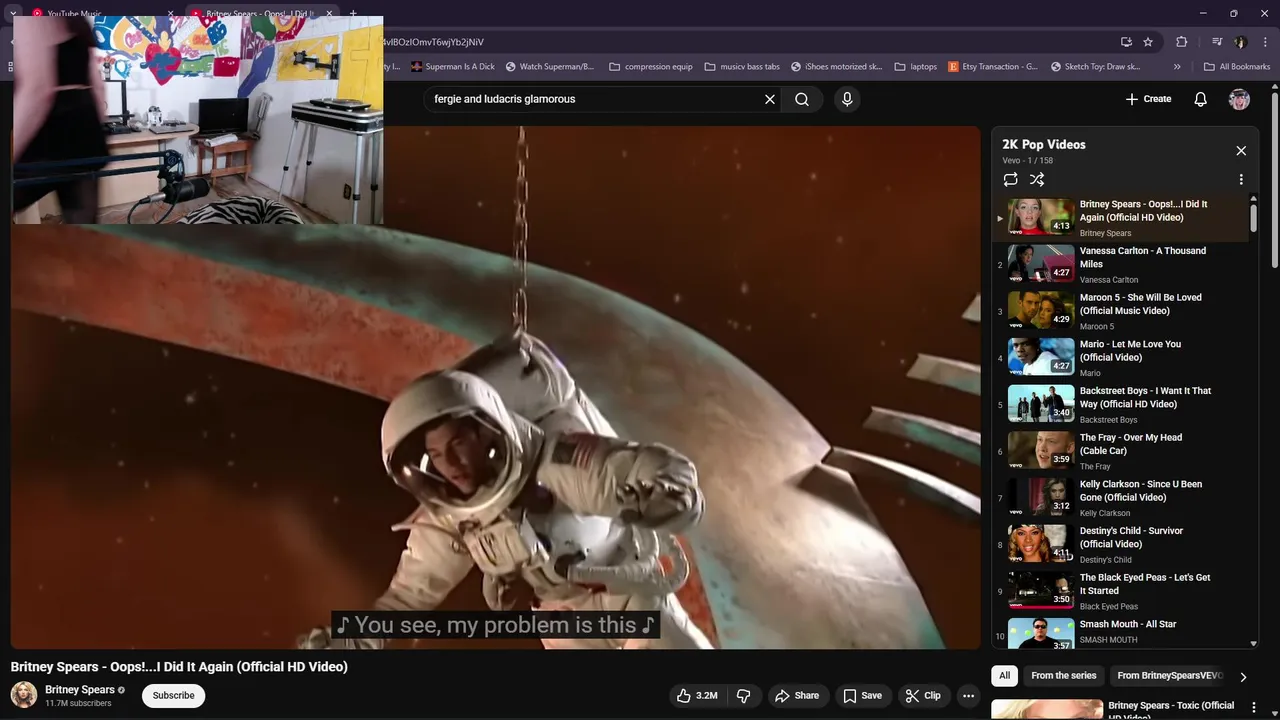The width and height of the screenshot is (1280, 720).
Task: Select From the series chip
Action: coord(1063,676)
